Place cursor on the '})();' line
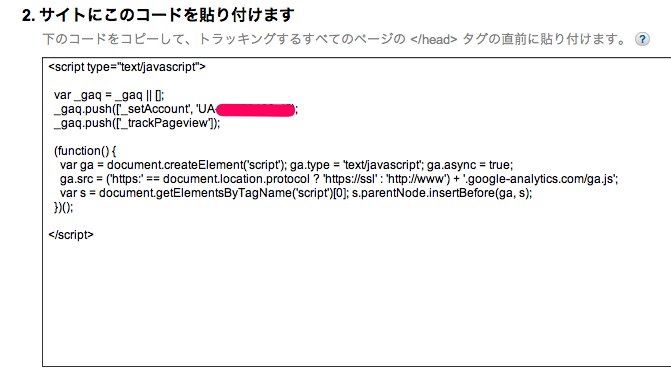The height and width of the screenshot is (391, 671). [x=63, y=207]
